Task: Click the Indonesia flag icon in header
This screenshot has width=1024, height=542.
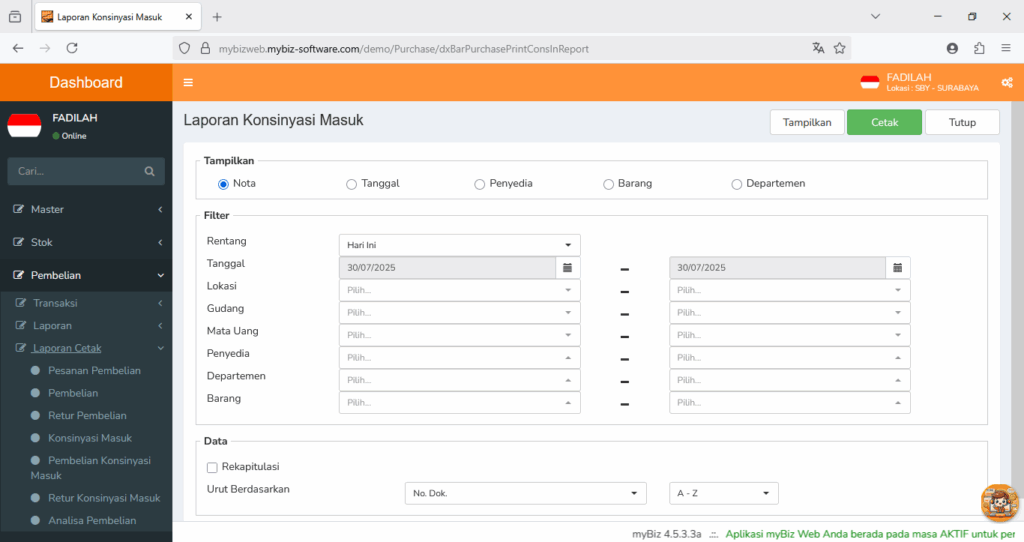Action: [x=870, y=82]
